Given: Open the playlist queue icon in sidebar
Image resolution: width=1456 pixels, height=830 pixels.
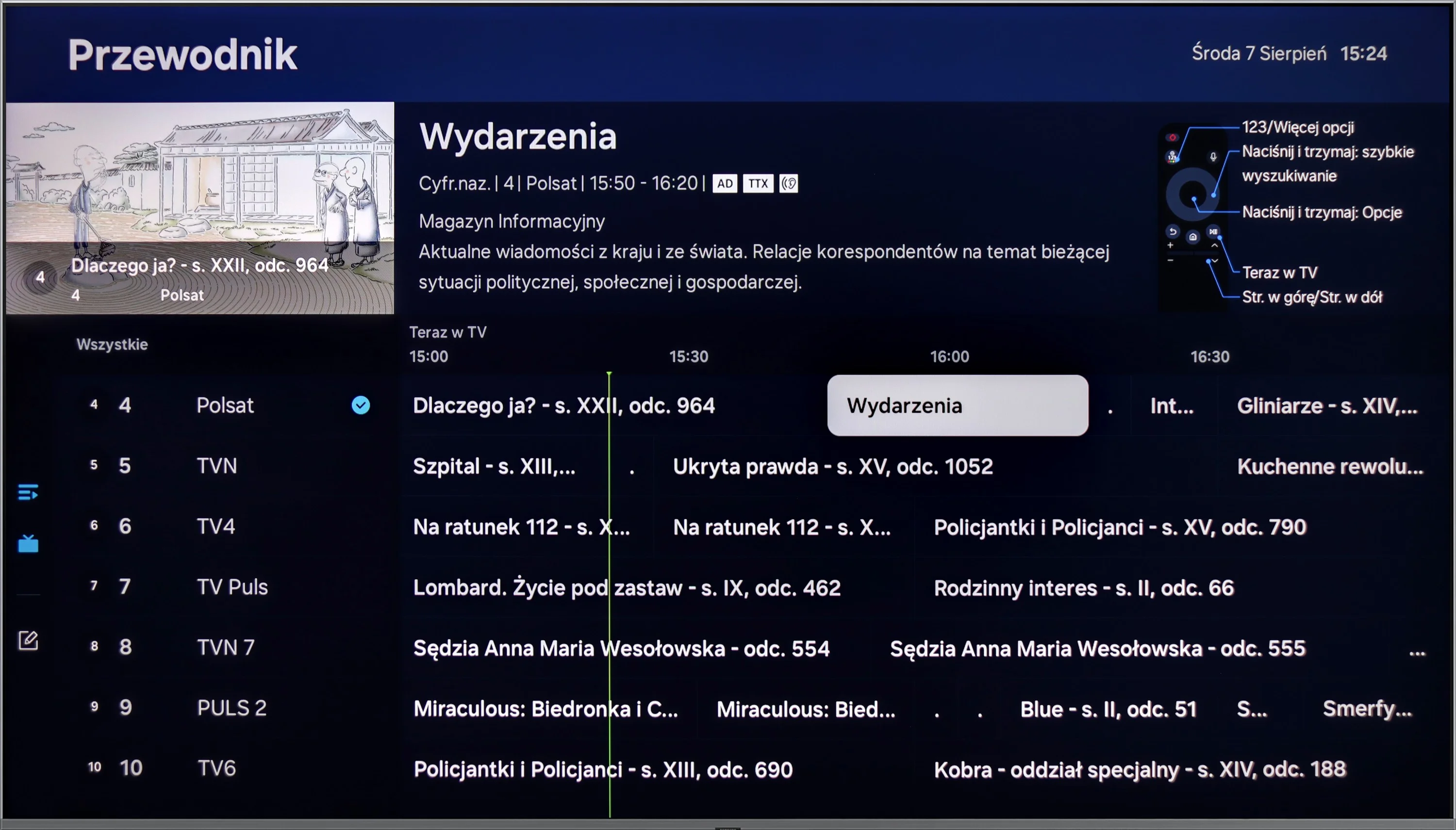Looking at the screenshot, I should tap(28, 491).
